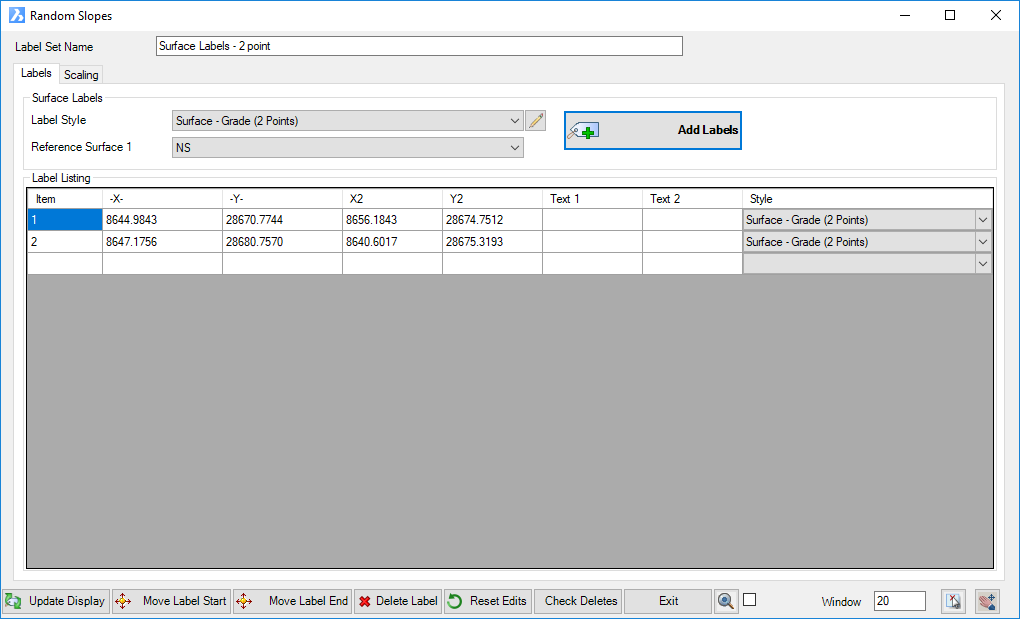
Task: Toggle the checkbox beside the zoom icon
Action: point(750,600)
